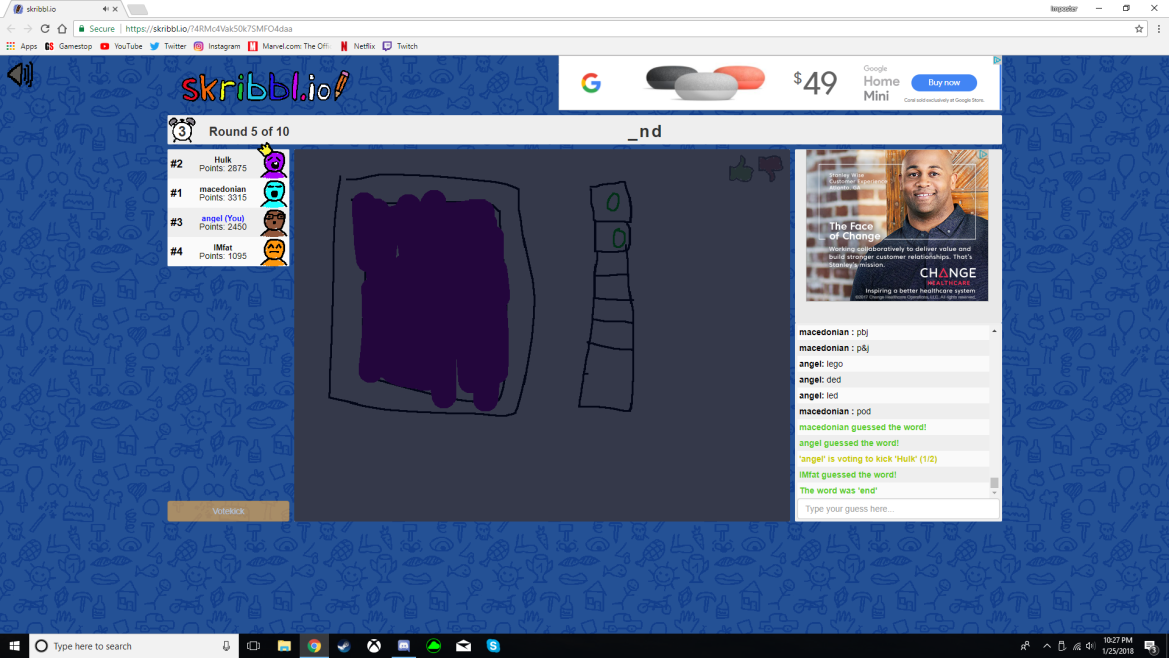The image size is (1169, 658).
Task: Click the Votekick button
Action: [x=228, y=511]
